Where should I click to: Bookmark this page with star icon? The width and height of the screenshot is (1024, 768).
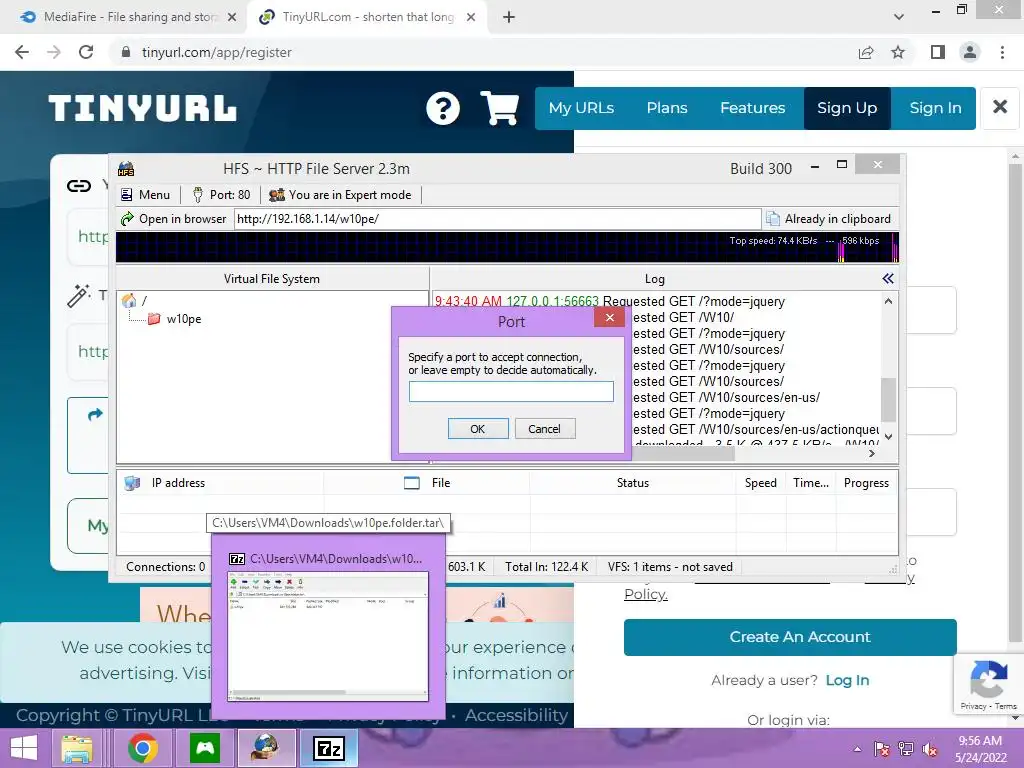[898, 52]
